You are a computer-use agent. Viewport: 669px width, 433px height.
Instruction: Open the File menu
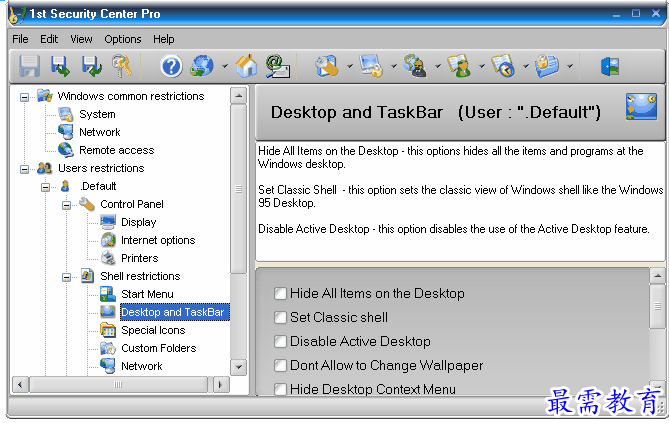click(20, 39)
